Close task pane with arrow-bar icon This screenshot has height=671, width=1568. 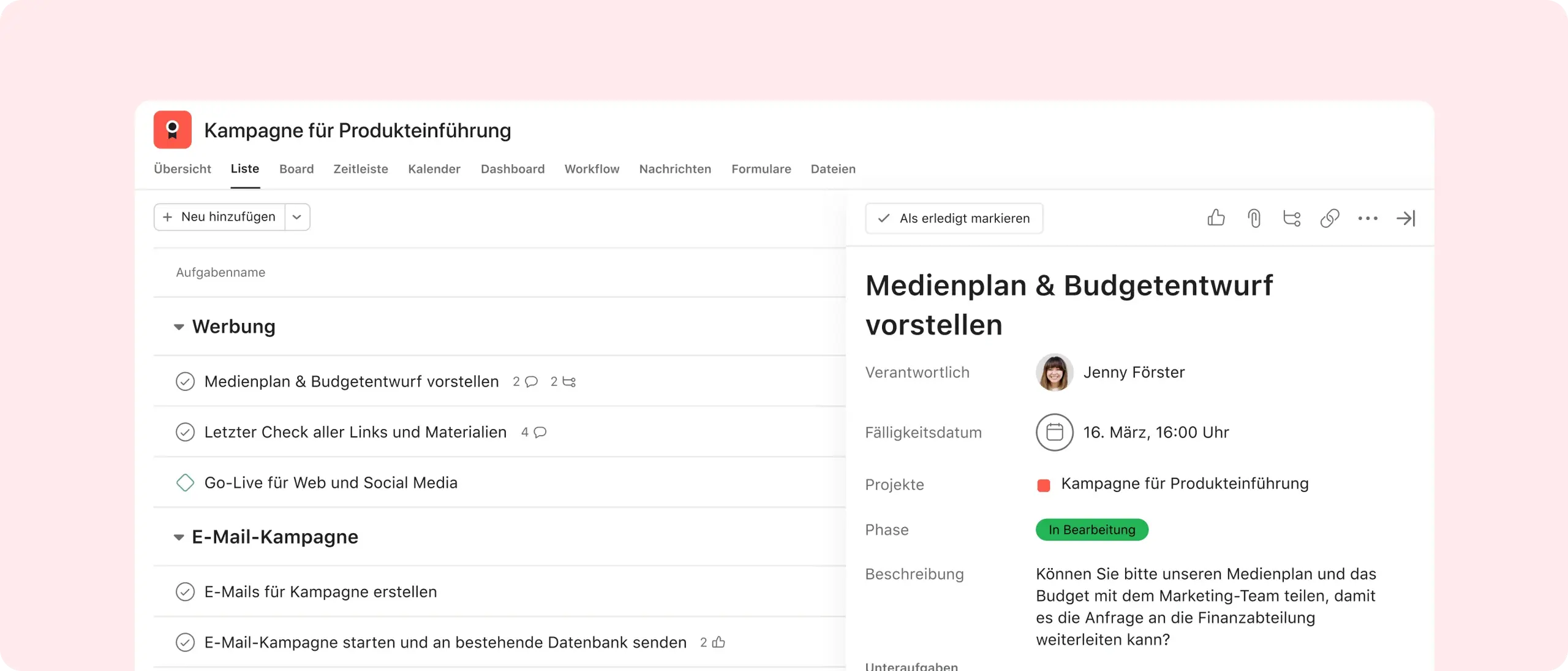click(x=1406, y=218)
